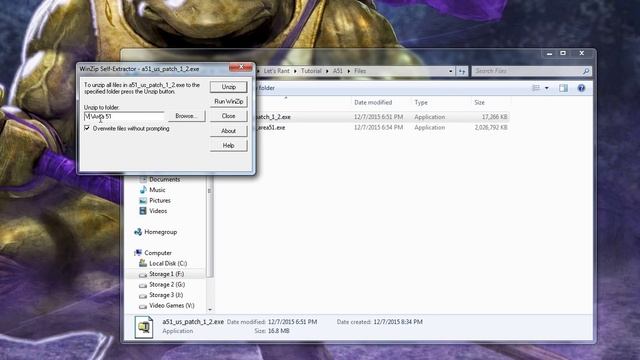Sort by Type column header
The height and width of the screenshot is (360, 640).
coord(421,102)
